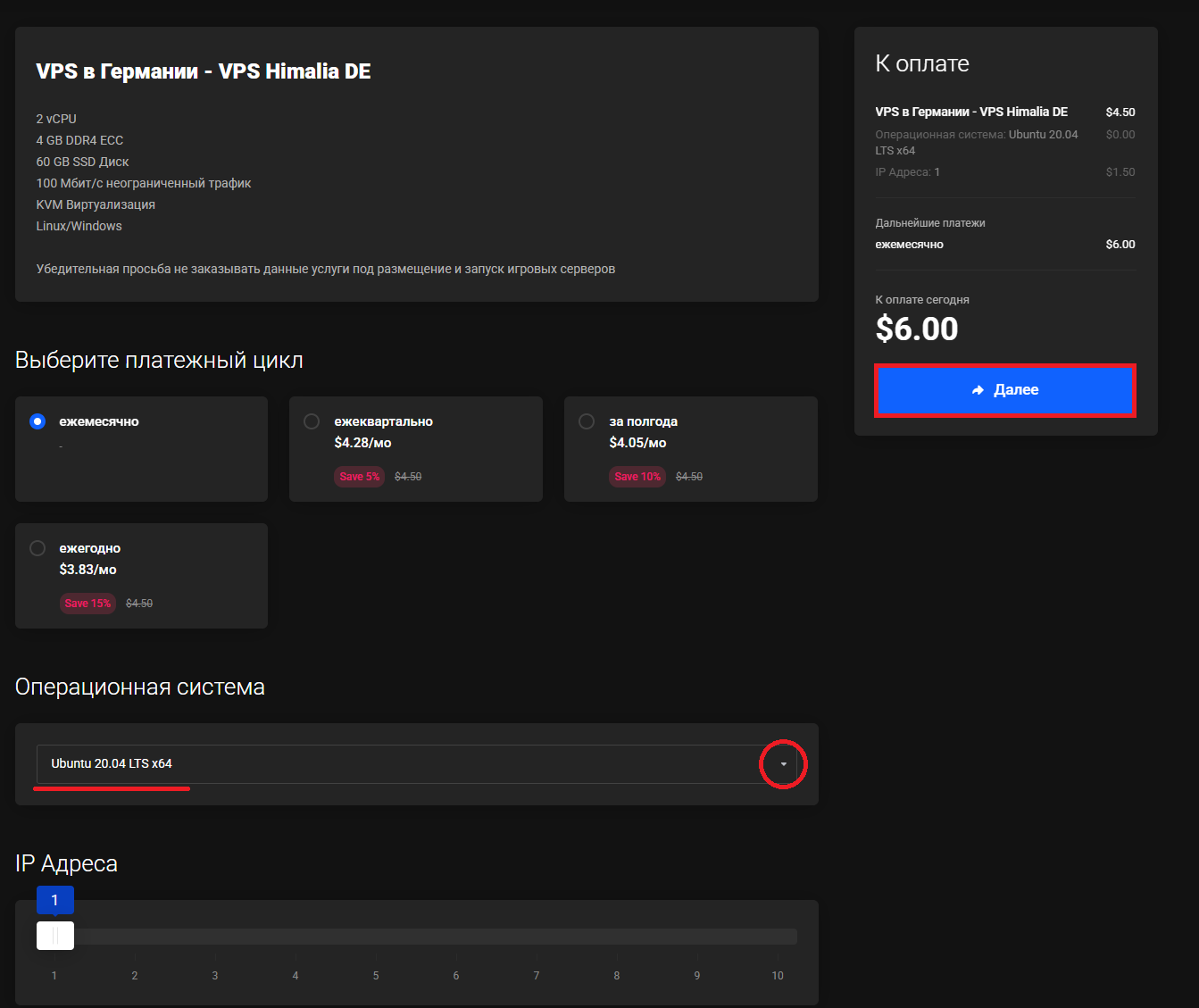This screenshot has width=1199, height=1008.
Task: Click the $3.83/мо price text
Action: (87, 570)
